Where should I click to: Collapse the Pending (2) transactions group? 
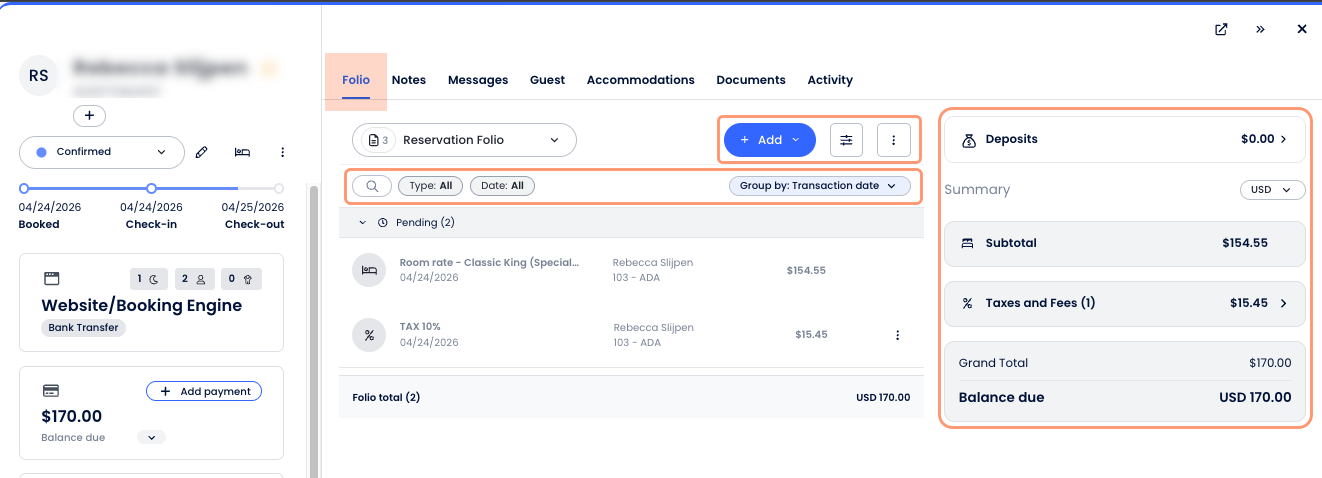[x=362, y=222]
